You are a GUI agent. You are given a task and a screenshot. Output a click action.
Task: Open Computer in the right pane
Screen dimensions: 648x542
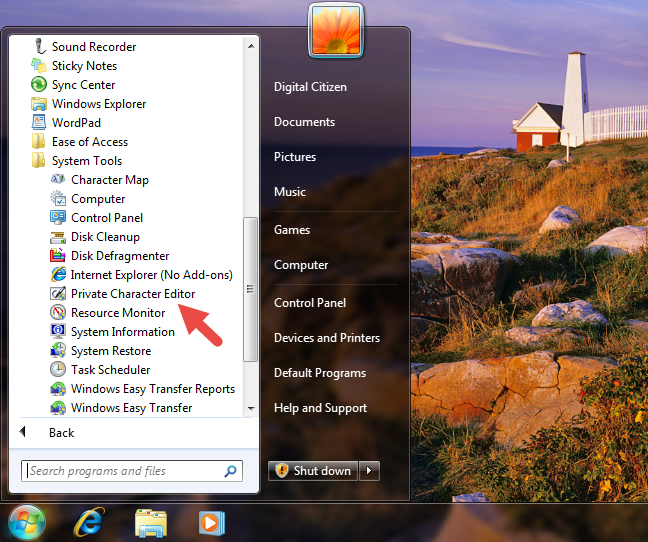[301, 265]
